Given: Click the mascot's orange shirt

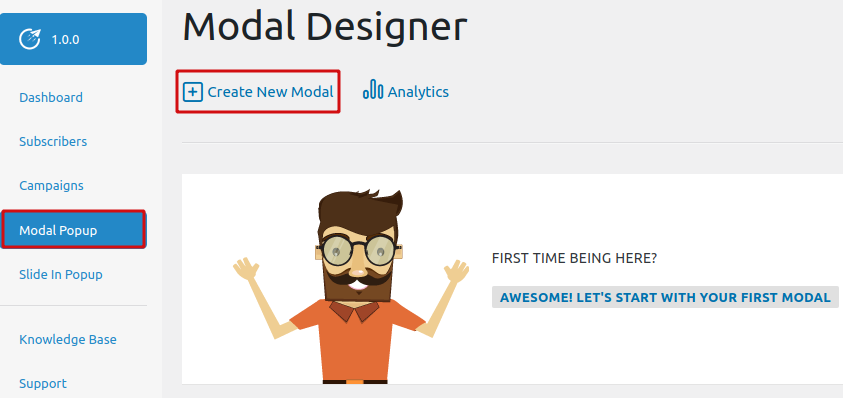Looking at the screenshot, I should pyautogui.click(x=357, y=340).
